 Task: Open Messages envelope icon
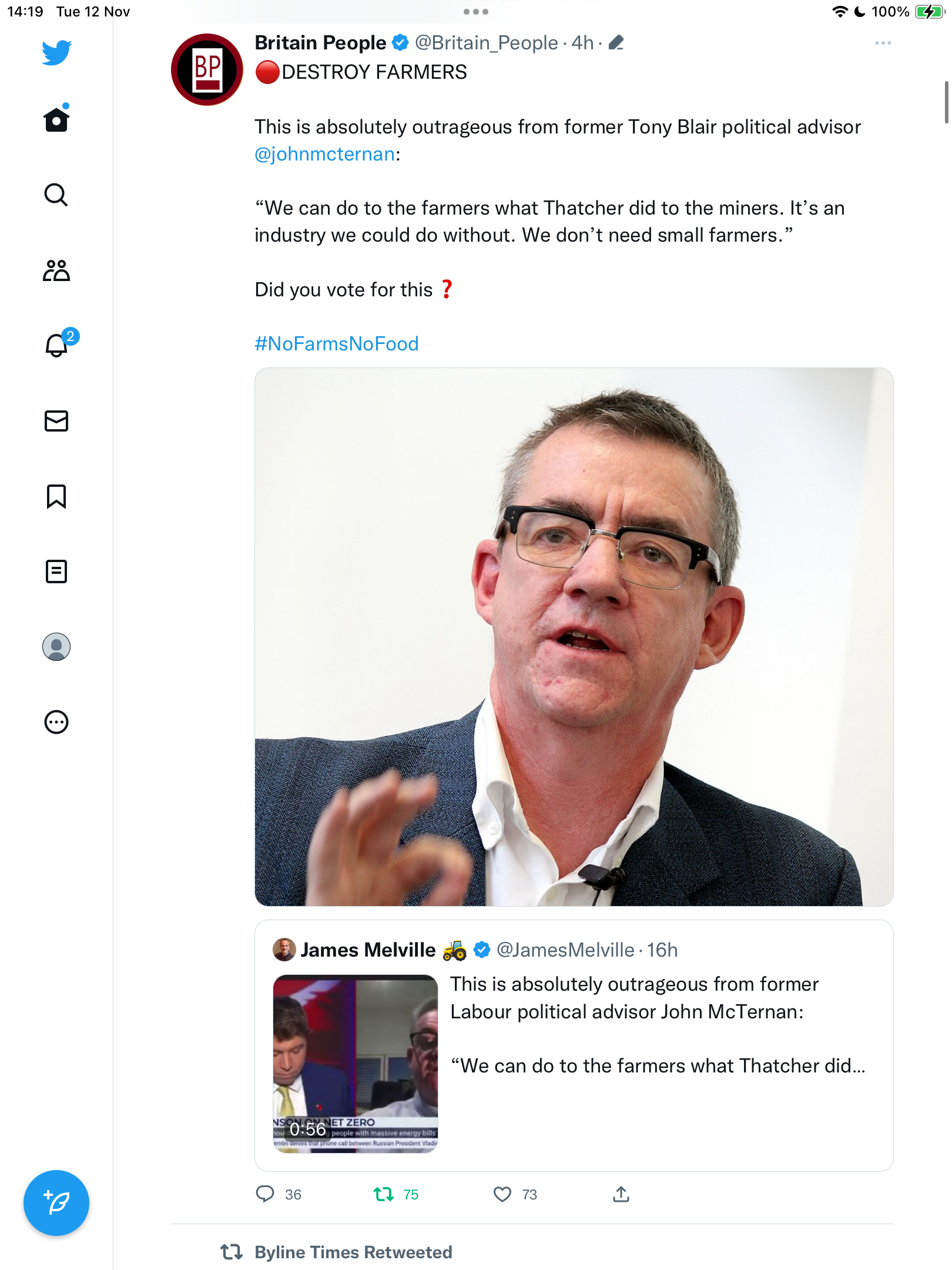click(x=56, y=421)
